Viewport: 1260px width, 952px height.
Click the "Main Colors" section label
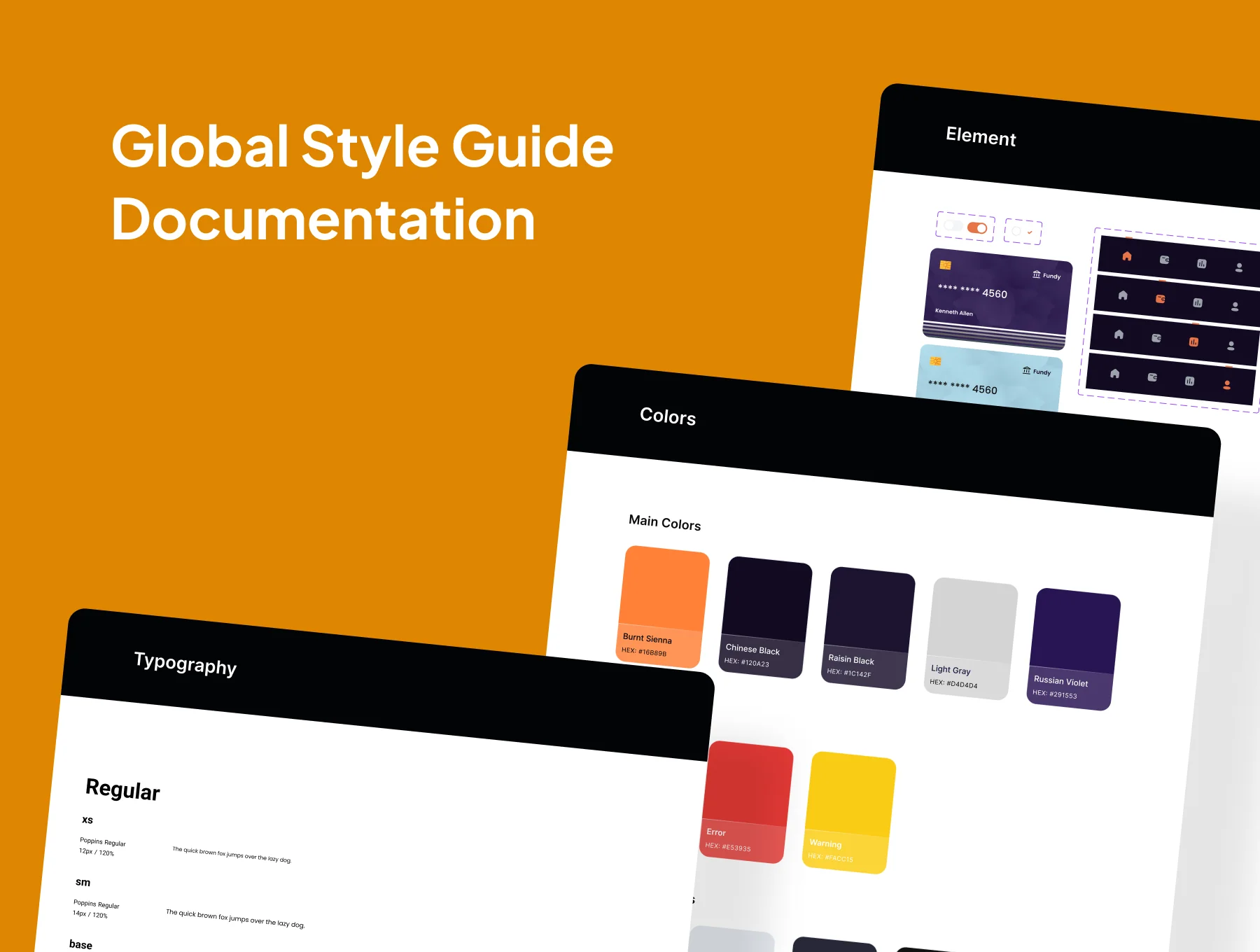(665, 522)
